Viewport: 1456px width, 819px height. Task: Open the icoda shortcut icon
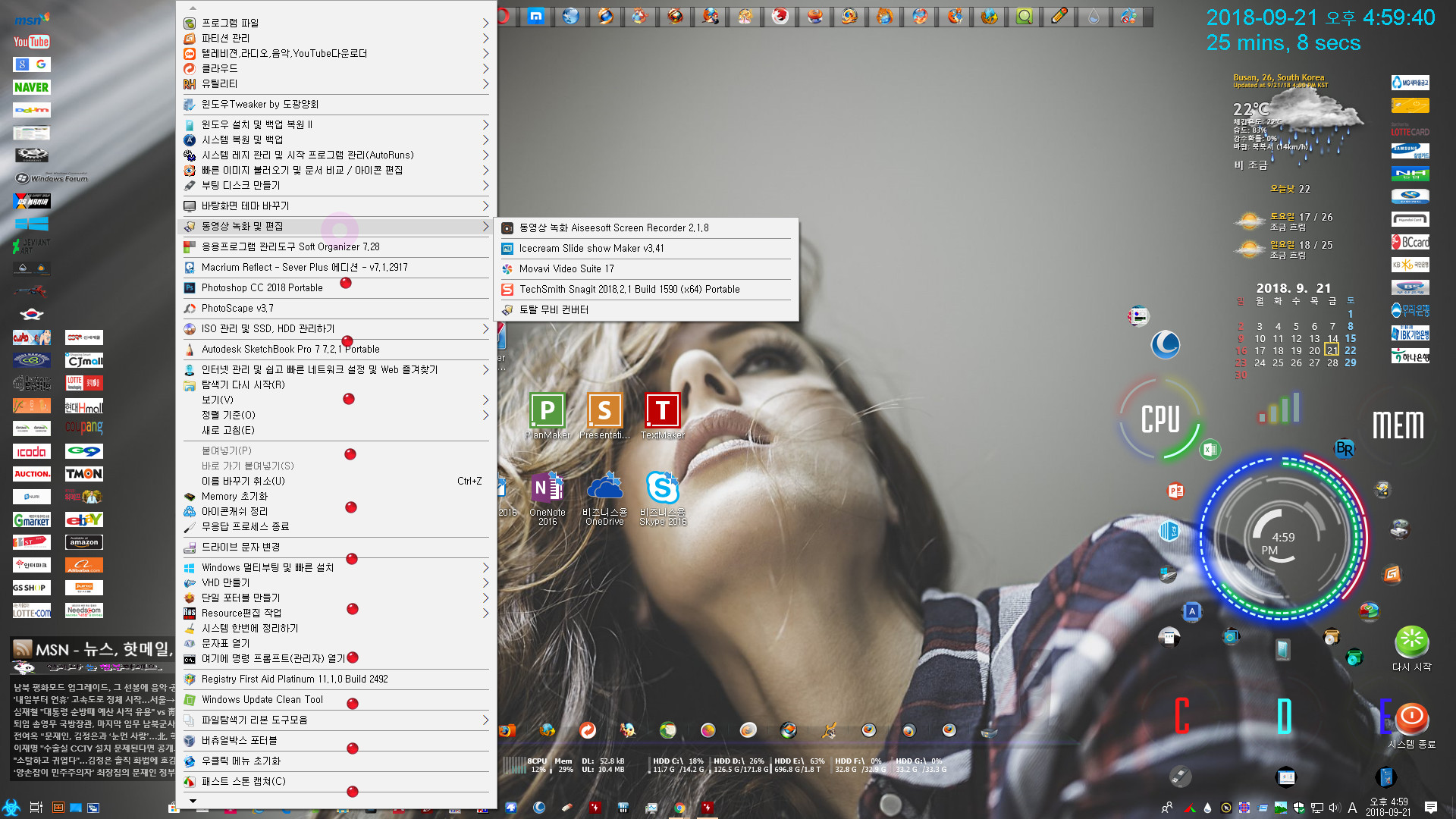(x=31, y=451)
